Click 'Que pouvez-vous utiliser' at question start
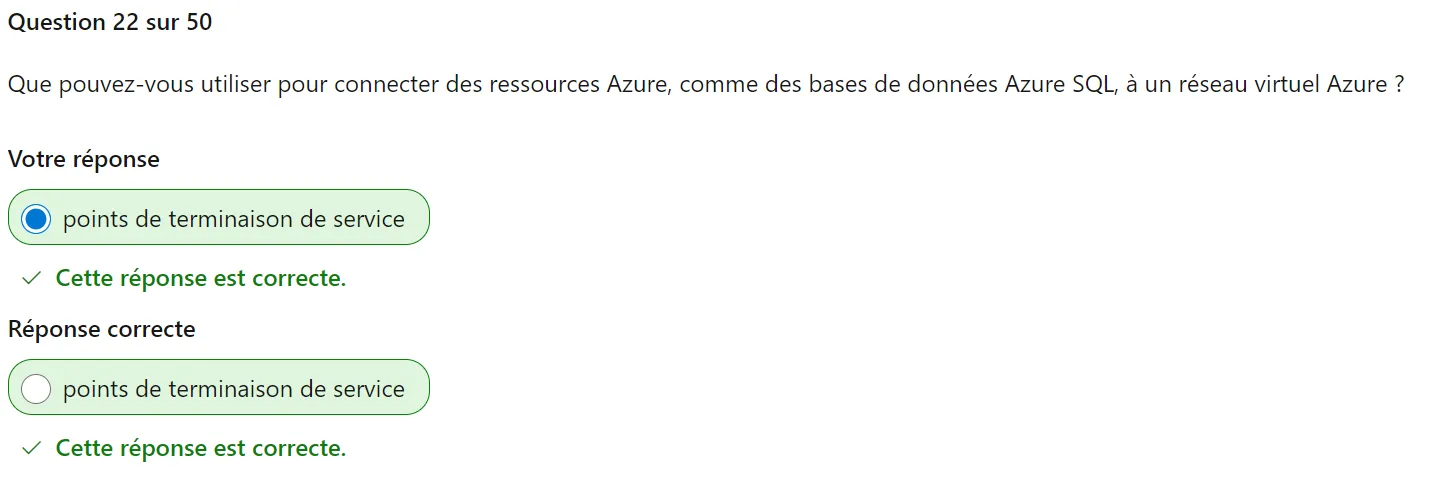1432x481 pixels. (x=139, y=85)
